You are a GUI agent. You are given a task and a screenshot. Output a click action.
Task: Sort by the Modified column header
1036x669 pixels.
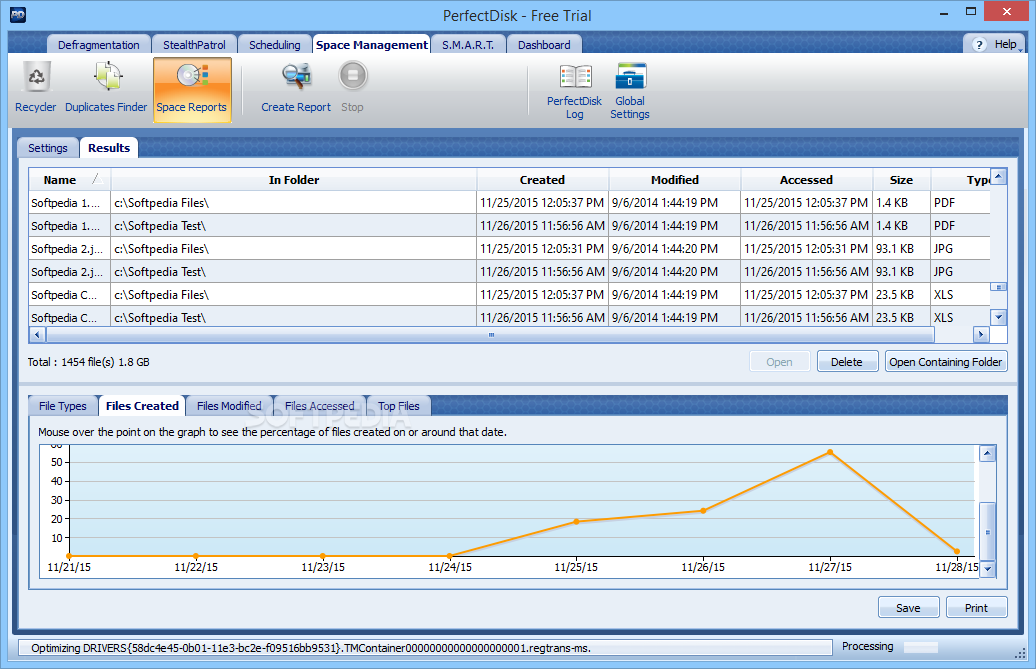(x=675, y=180)
